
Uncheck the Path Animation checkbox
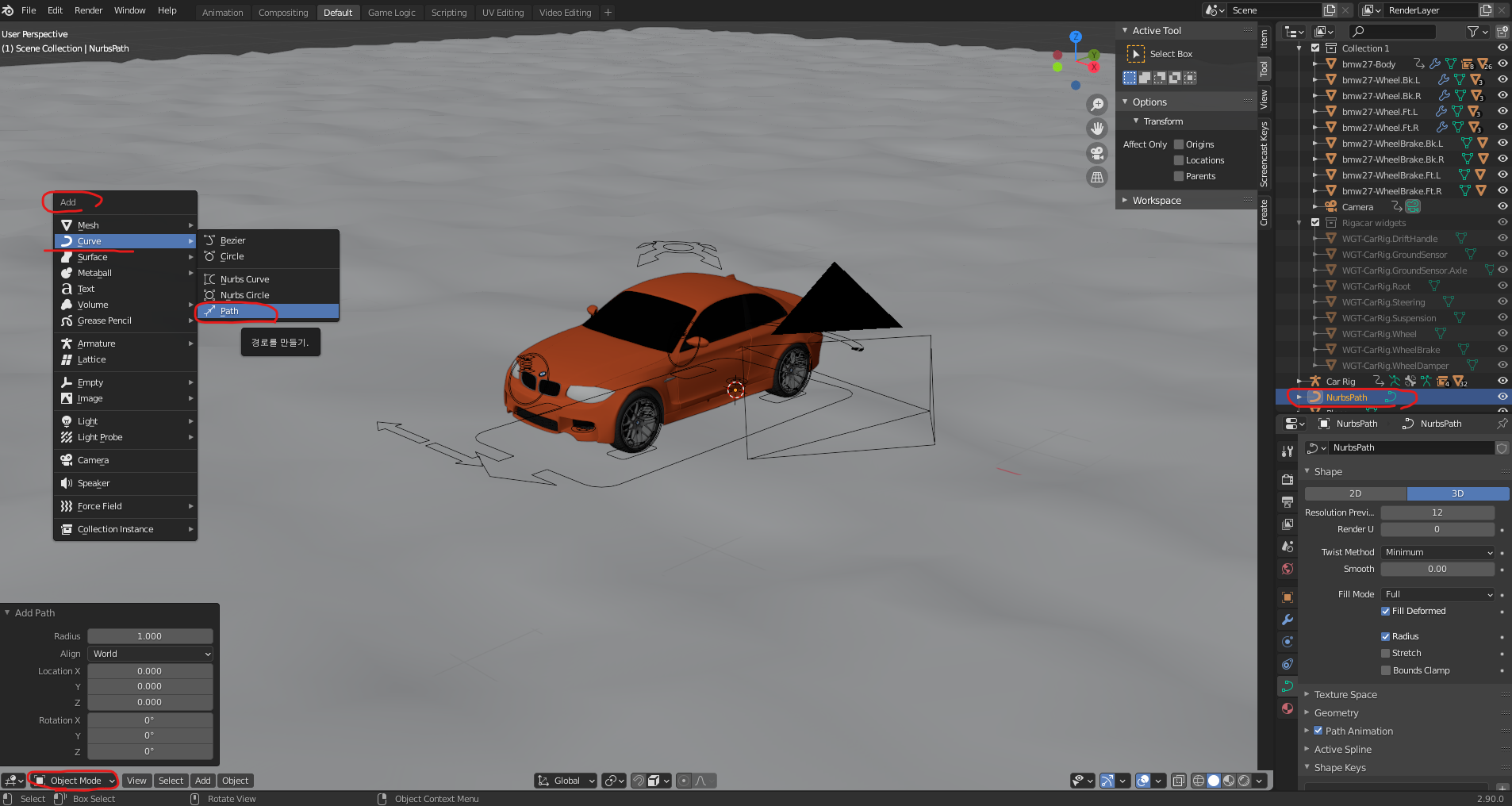click(1318, 731)
